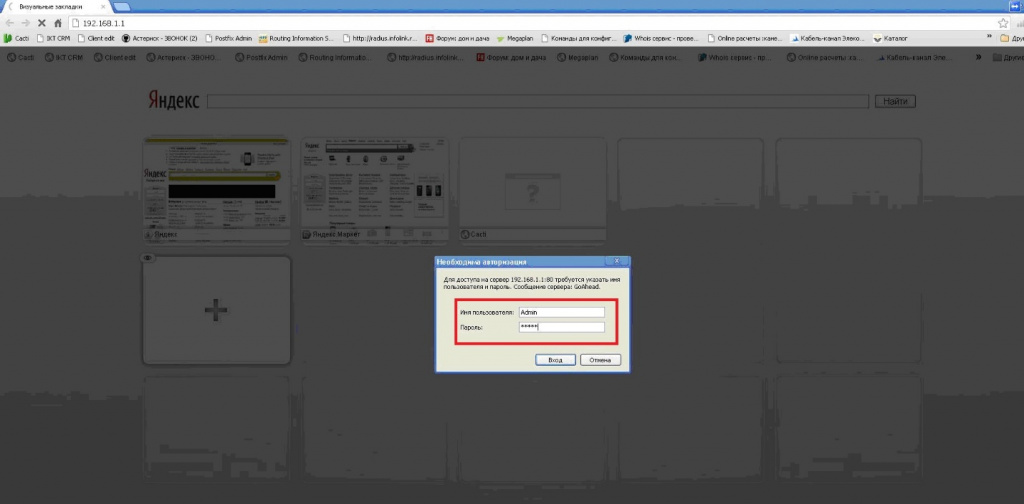Expand the bookmarks bar overflow chevron
This screenshot has width=1024, height=504.
[991, 38]
